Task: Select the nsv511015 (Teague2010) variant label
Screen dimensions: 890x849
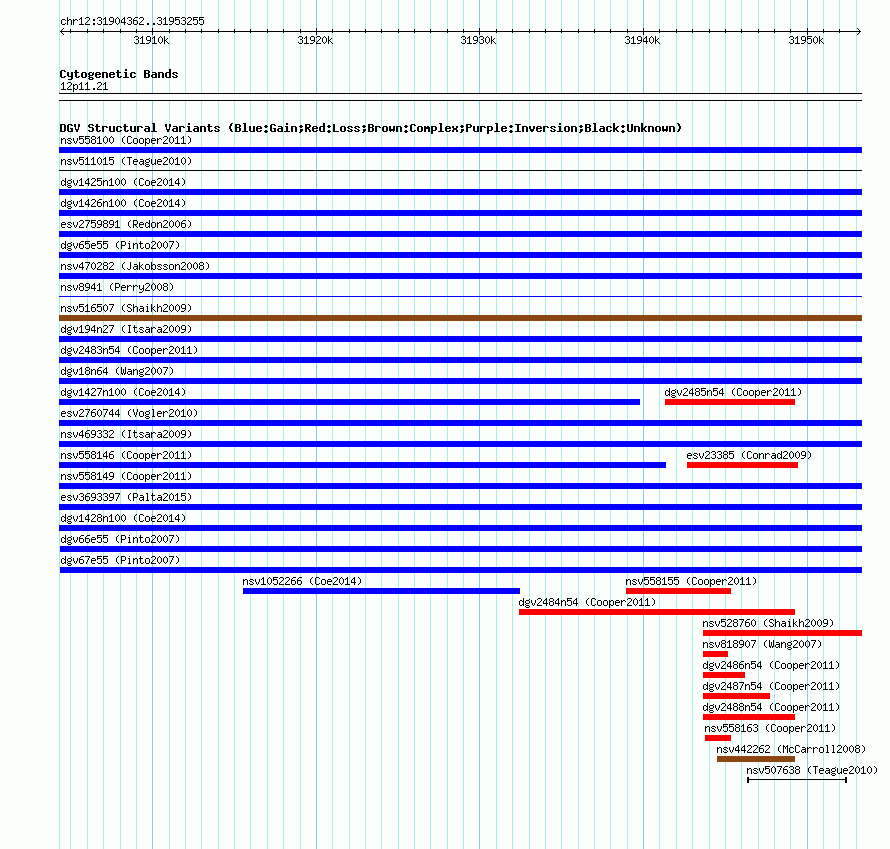Action: click(x=126, y=161)
